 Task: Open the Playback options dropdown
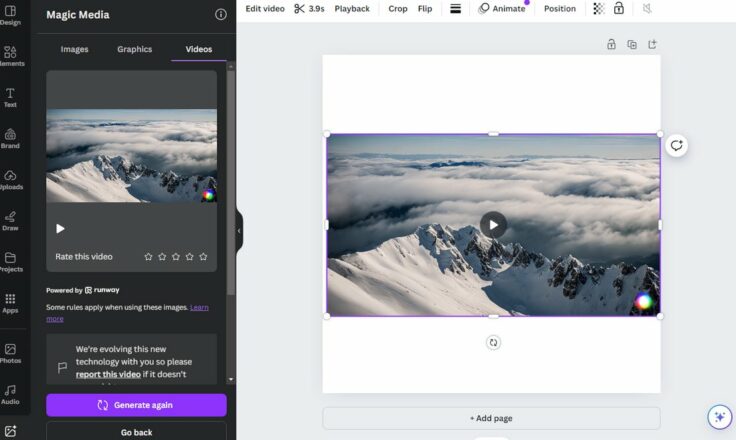pos(351,9)
